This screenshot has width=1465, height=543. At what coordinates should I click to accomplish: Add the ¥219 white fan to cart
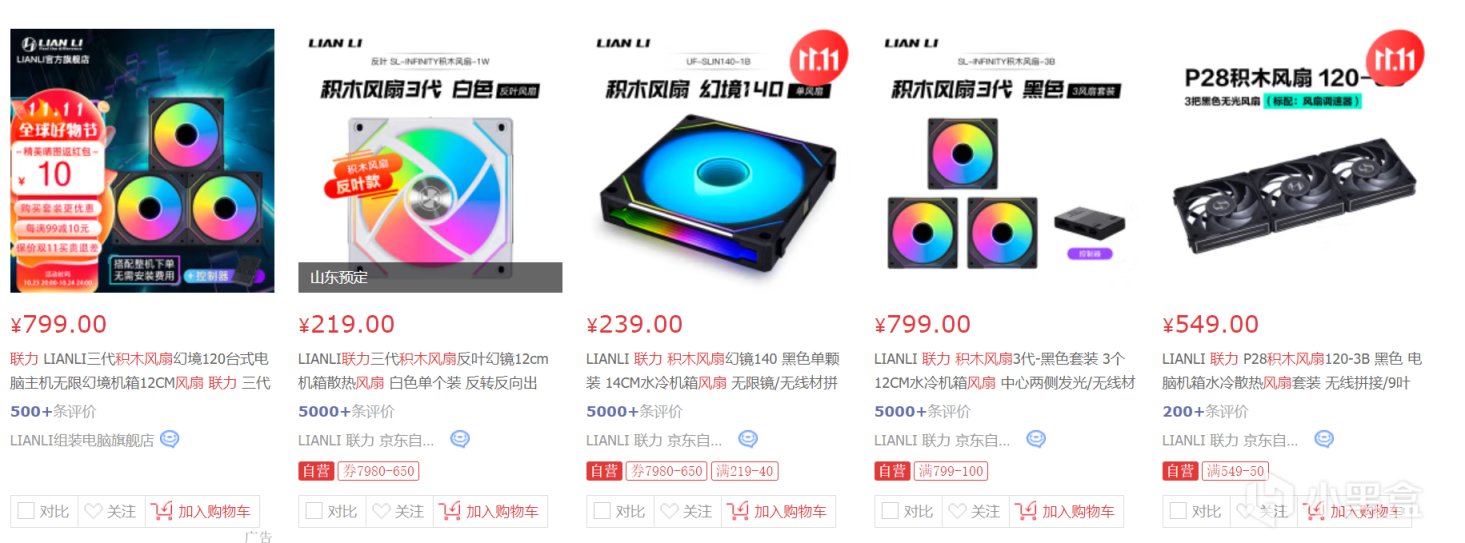tap(491, 511)
